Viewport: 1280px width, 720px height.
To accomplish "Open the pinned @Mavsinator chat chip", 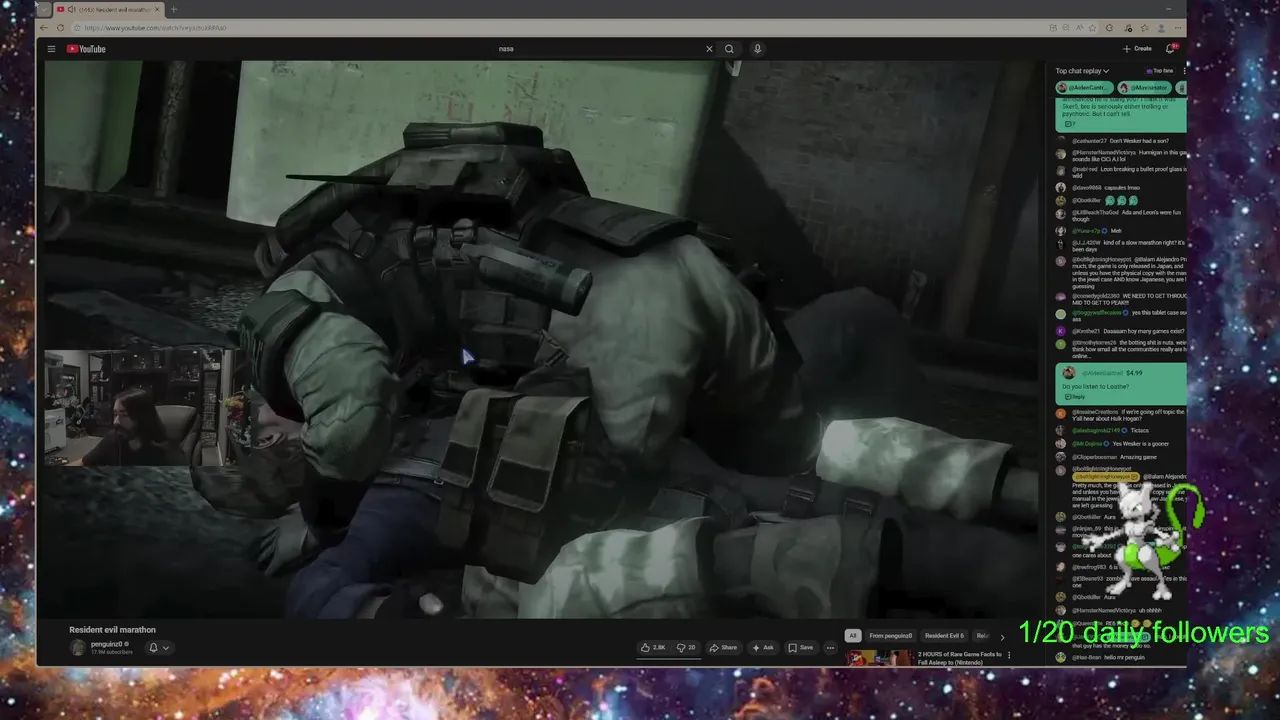I will pyautogui.click(x=1145, y=88).
